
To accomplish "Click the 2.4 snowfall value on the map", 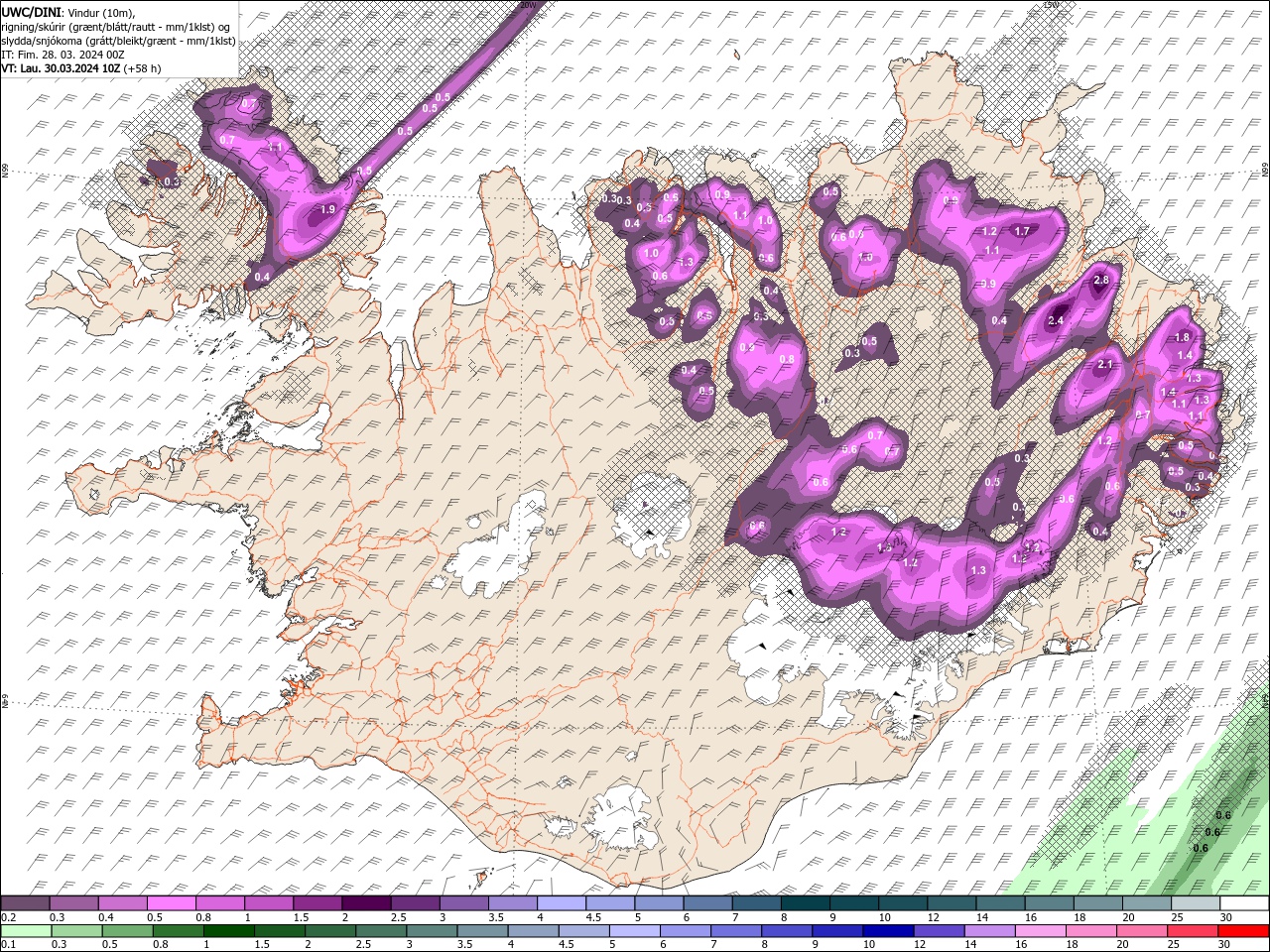I will pyautogui.click(x=1056, y=320).
